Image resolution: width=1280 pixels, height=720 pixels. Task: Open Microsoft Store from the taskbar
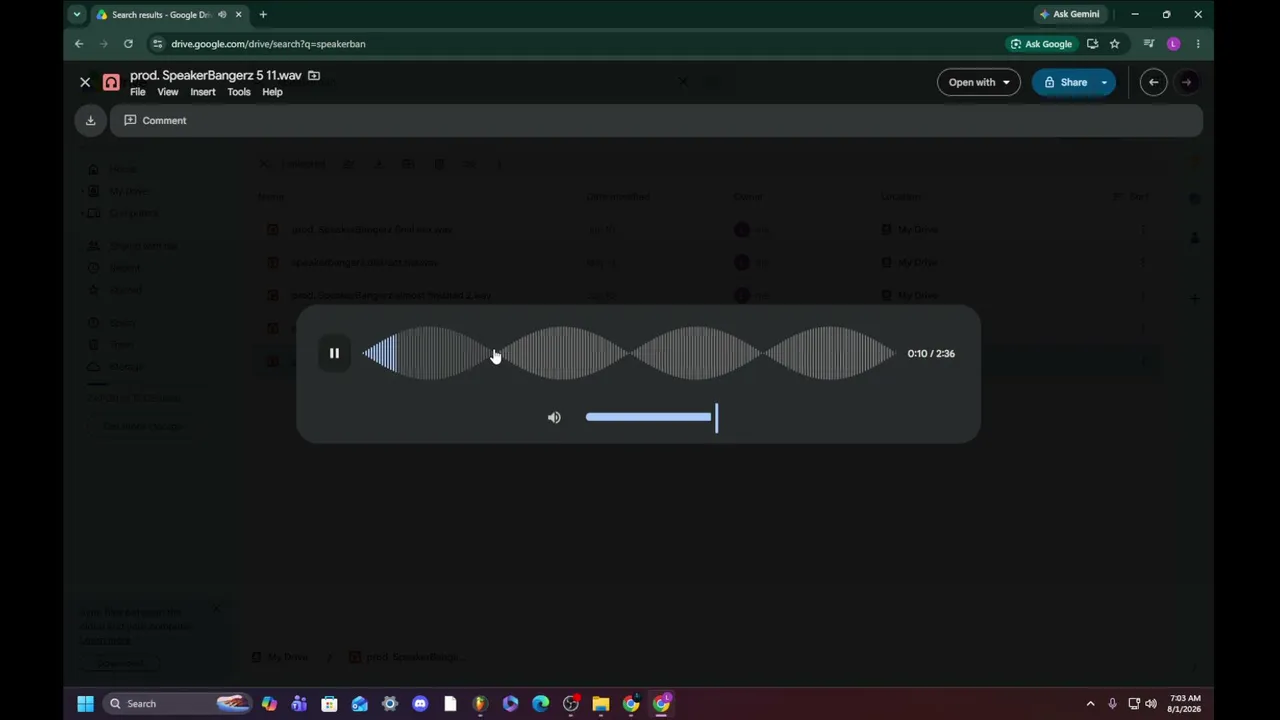329,704
